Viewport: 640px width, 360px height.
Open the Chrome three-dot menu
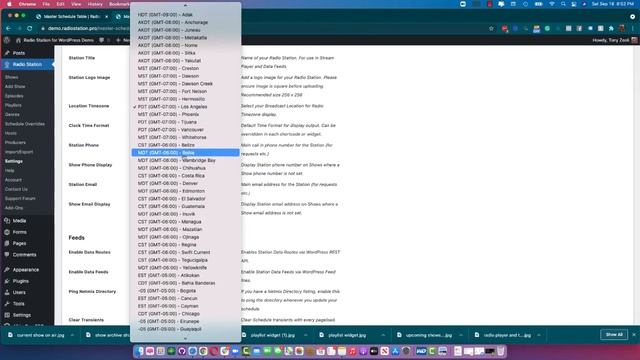[633, 28]
